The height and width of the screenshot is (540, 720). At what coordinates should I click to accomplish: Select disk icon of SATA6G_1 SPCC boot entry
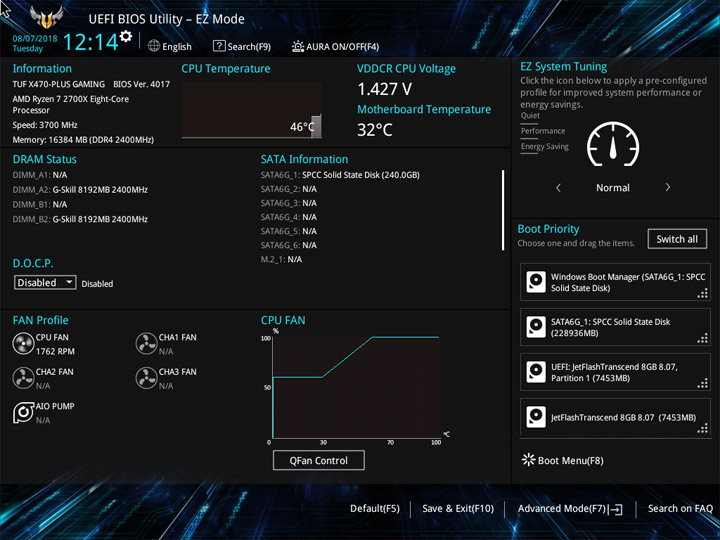click(536, 327)
